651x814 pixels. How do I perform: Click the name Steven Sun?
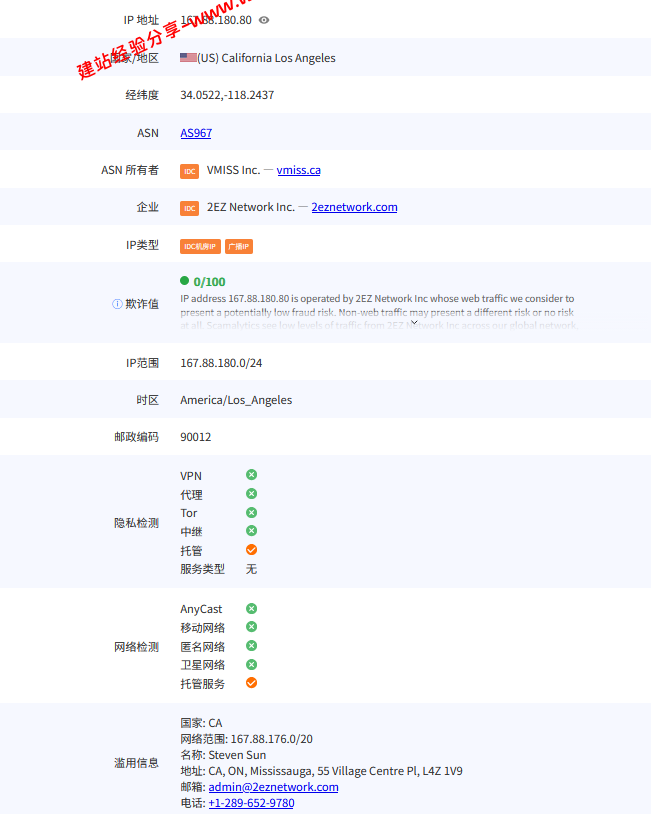[x=237, y=755]
